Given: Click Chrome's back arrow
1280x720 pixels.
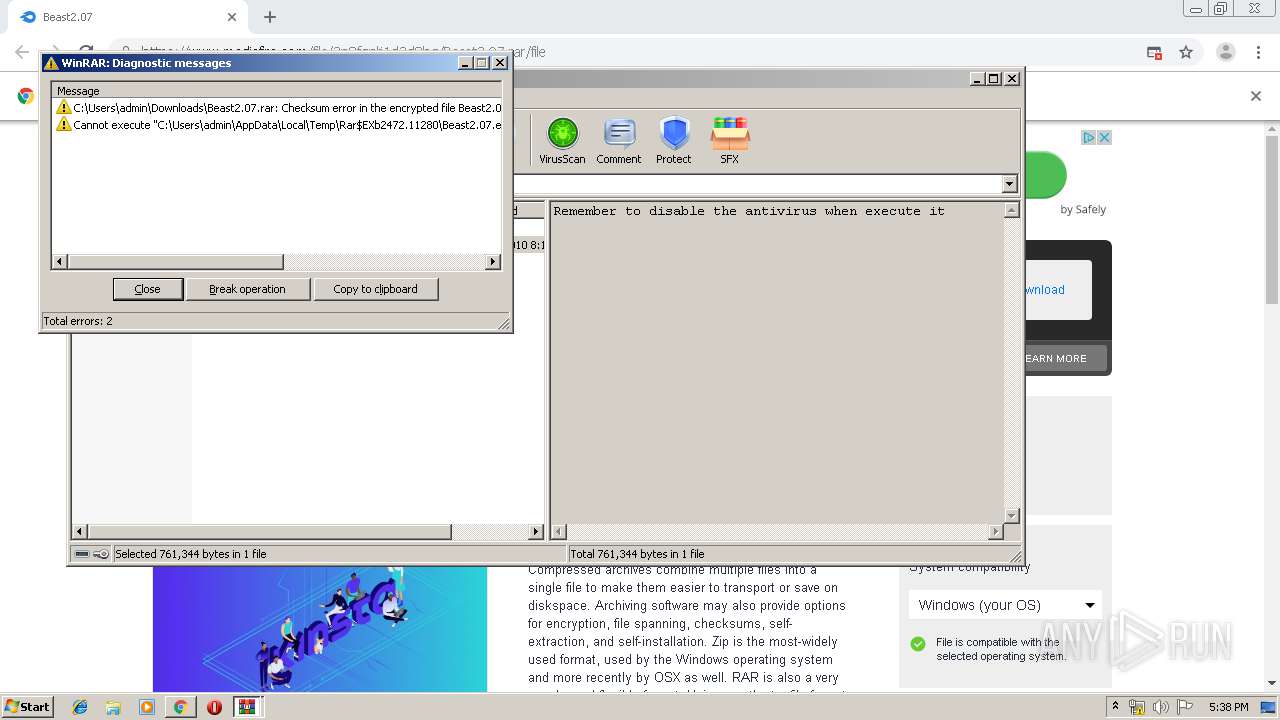Looking at the screenshot, I should tap(22, 52).
